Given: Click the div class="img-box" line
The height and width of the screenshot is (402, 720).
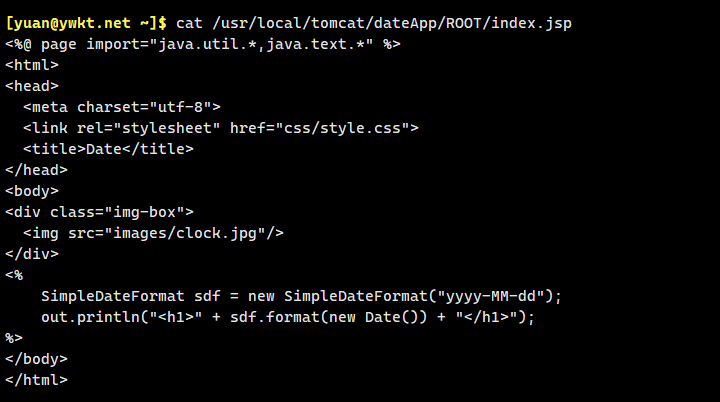Looking at the screenshot, I should coord(99,212).
